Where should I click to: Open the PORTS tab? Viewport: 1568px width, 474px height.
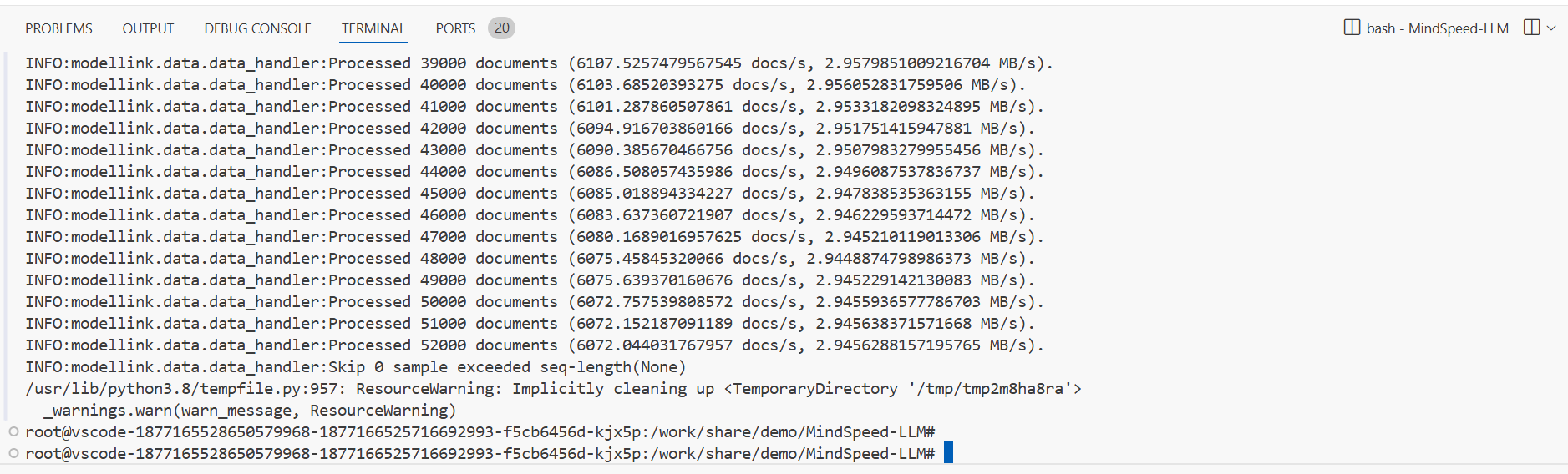tap(455, 28)
